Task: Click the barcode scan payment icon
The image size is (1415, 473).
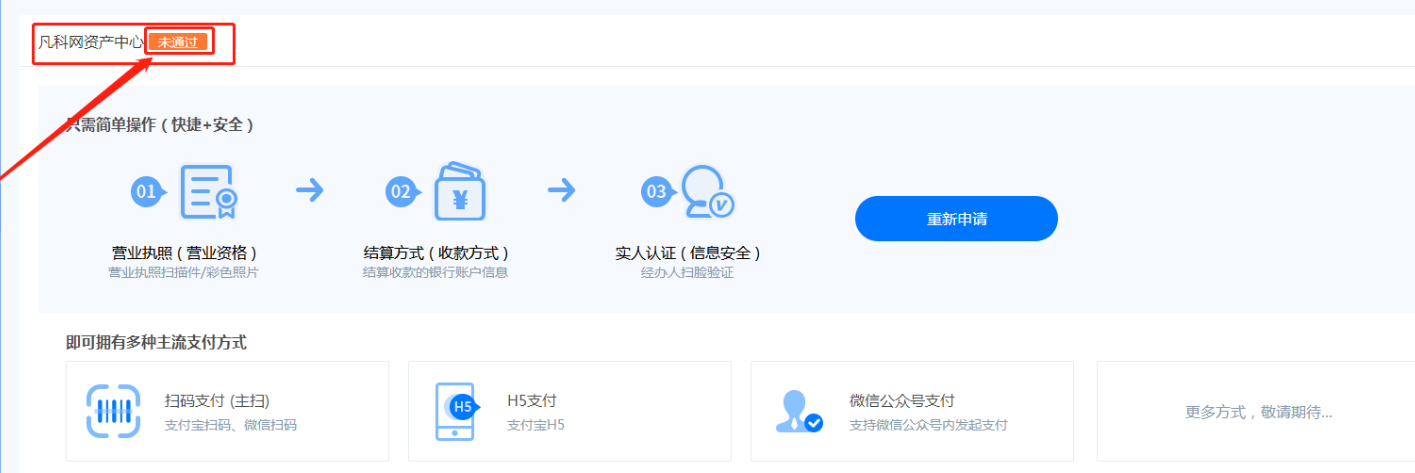Action: click(112, 411)
